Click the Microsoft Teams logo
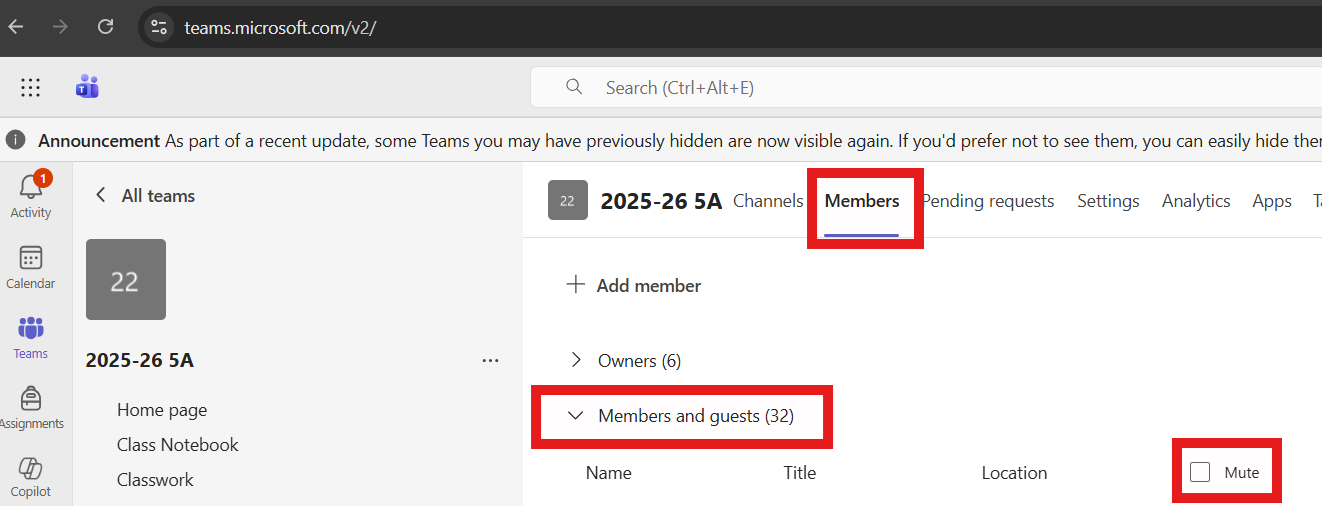The height and width of the screenshot is (506, 1322). (x=87, y=87)
